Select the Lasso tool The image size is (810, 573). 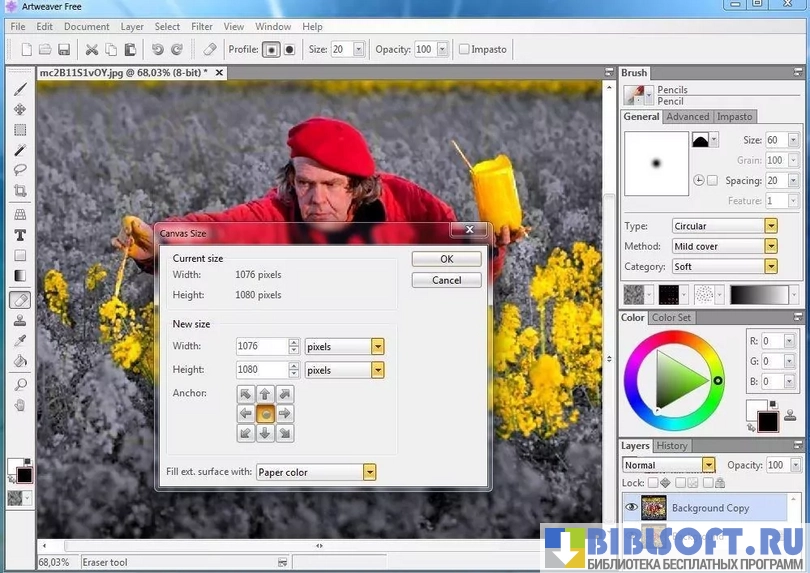20,169
